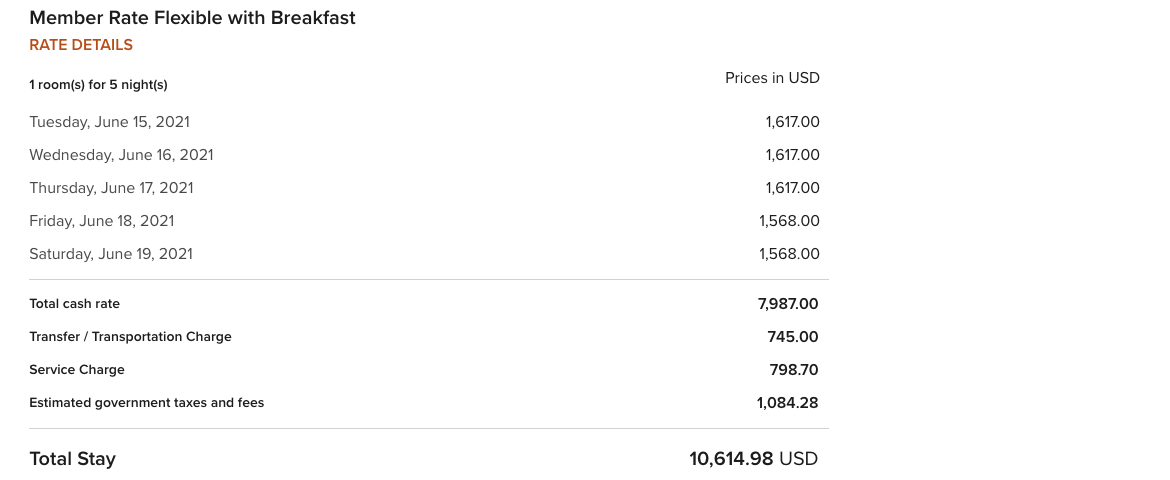The image size is (1170, 480).
Task: Click the 1,084.28 taxes amount
Action: point(787,402)
